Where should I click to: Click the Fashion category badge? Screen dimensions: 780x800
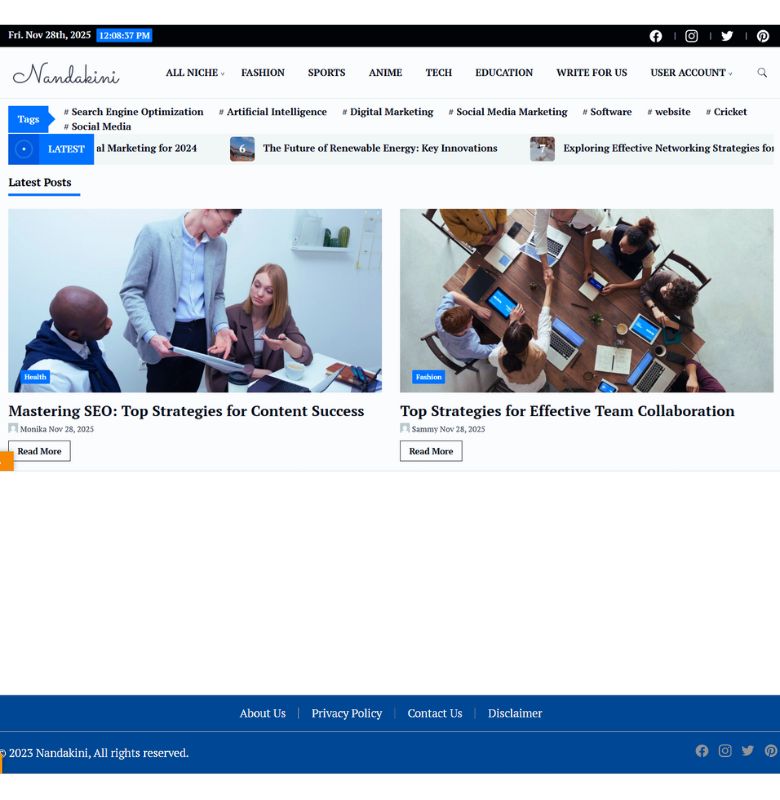pos(429,377)
